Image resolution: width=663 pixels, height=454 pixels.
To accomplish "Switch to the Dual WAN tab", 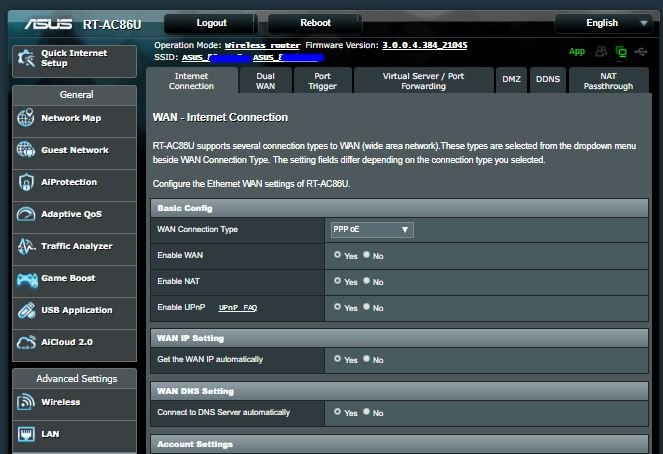I will point(266,81).
